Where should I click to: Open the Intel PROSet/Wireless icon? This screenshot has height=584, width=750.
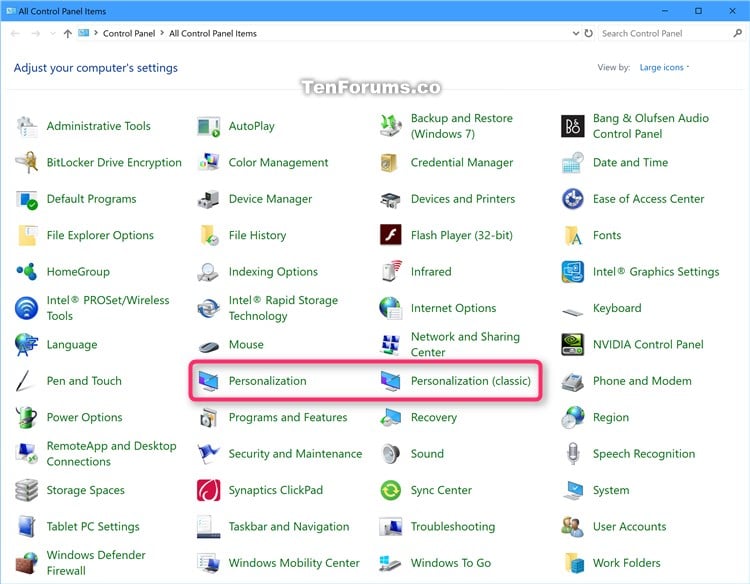click(x=27, y=308)
